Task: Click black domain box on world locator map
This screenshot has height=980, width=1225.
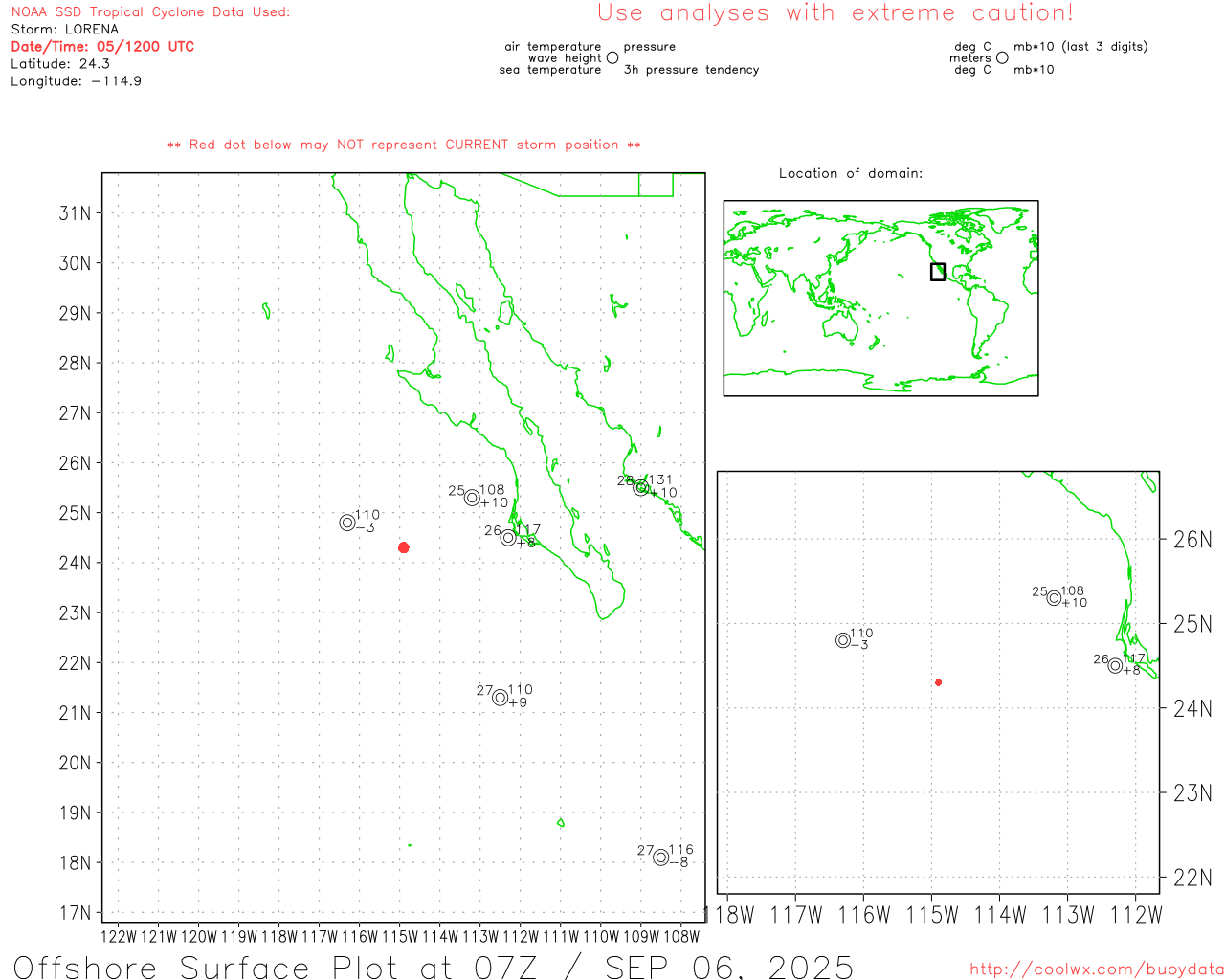Action: click(938, 272)
